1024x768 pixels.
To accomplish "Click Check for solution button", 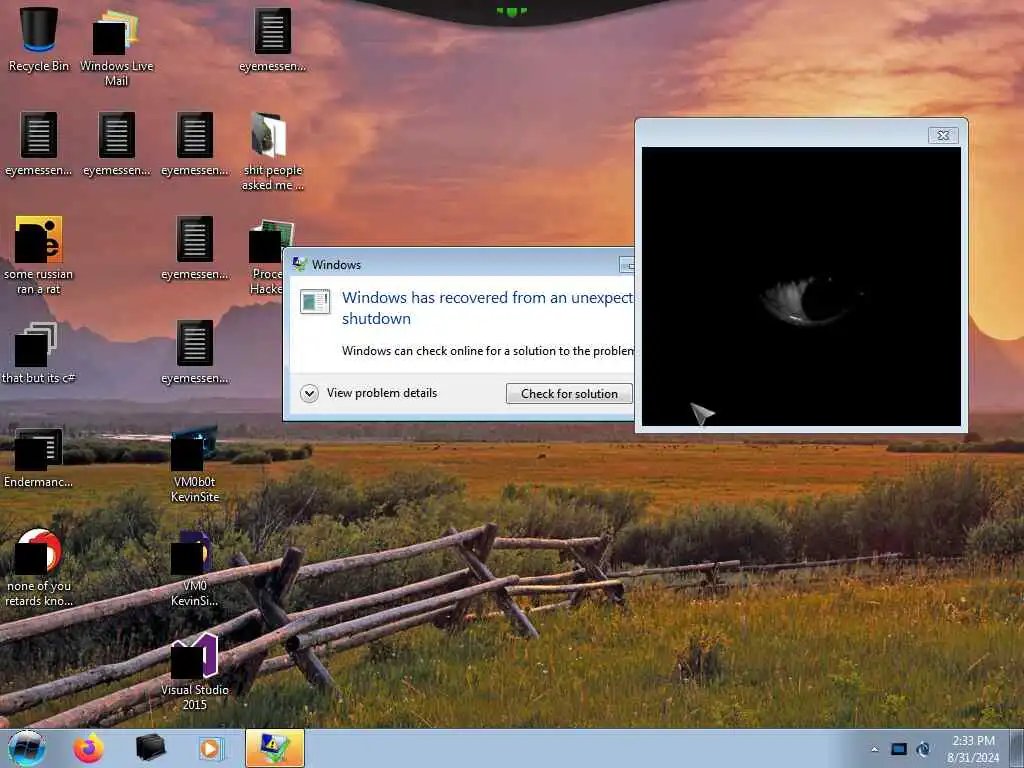I will (x=569, y=394).
